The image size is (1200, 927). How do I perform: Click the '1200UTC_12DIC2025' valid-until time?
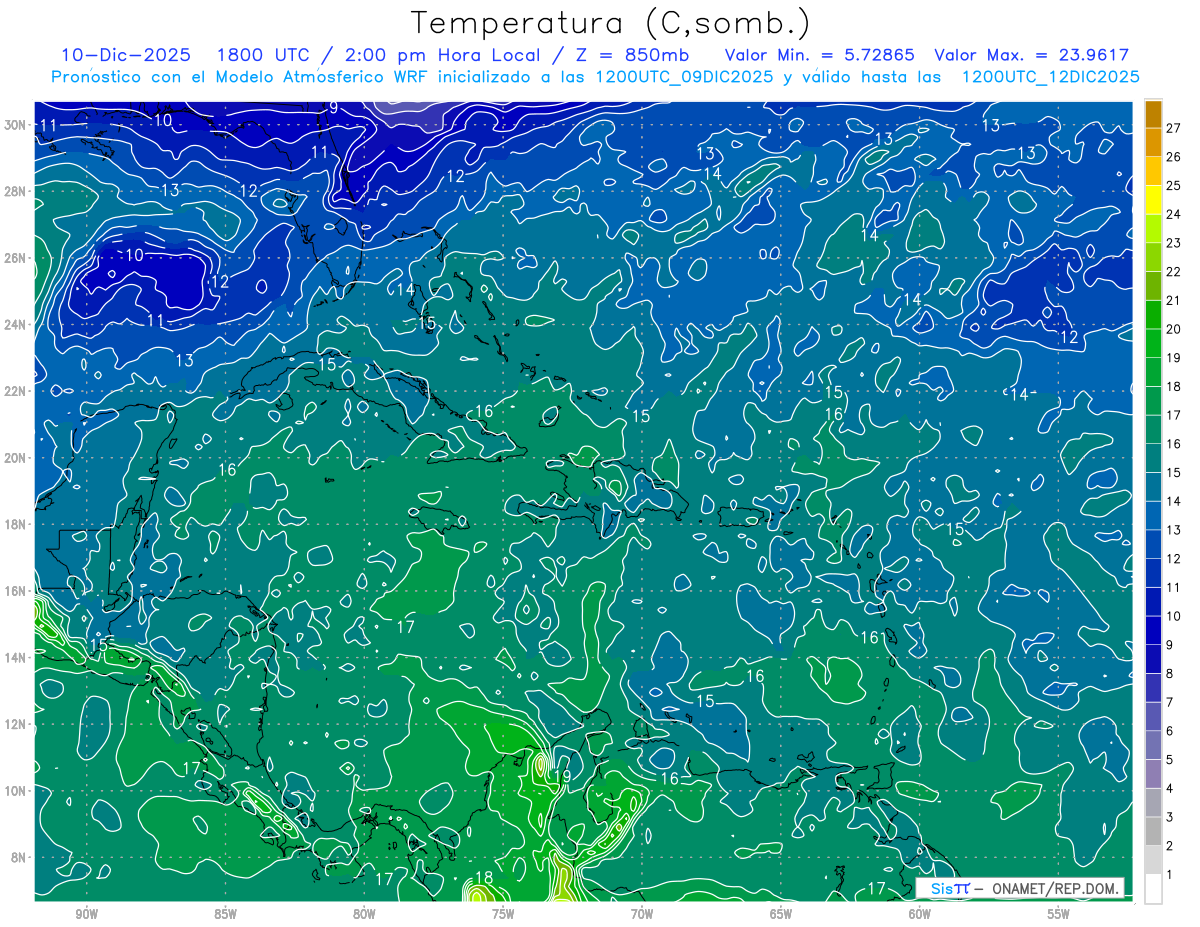coord(1051,77)
